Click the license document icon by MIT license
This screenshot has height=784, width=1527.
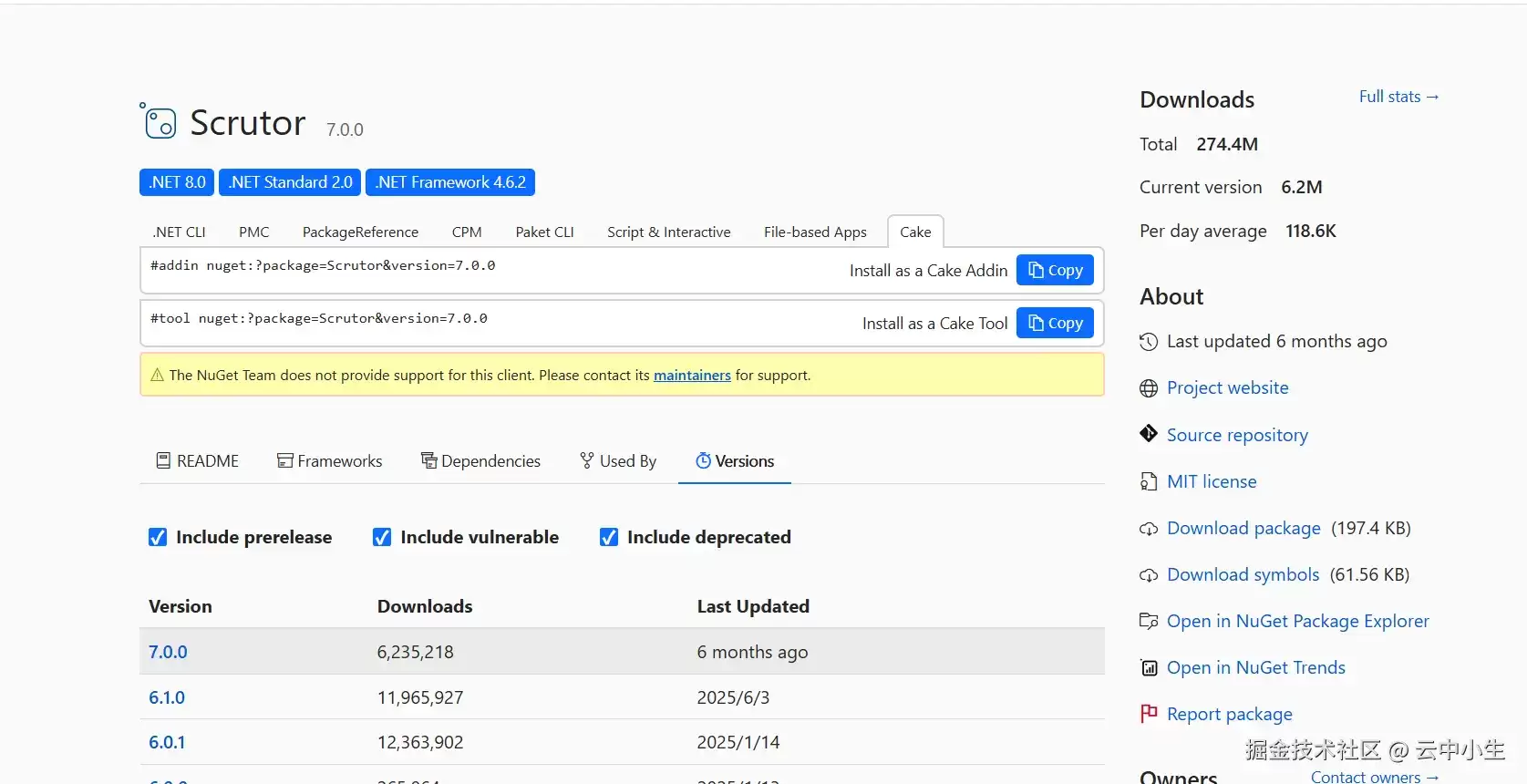(x=1149, y=481)
